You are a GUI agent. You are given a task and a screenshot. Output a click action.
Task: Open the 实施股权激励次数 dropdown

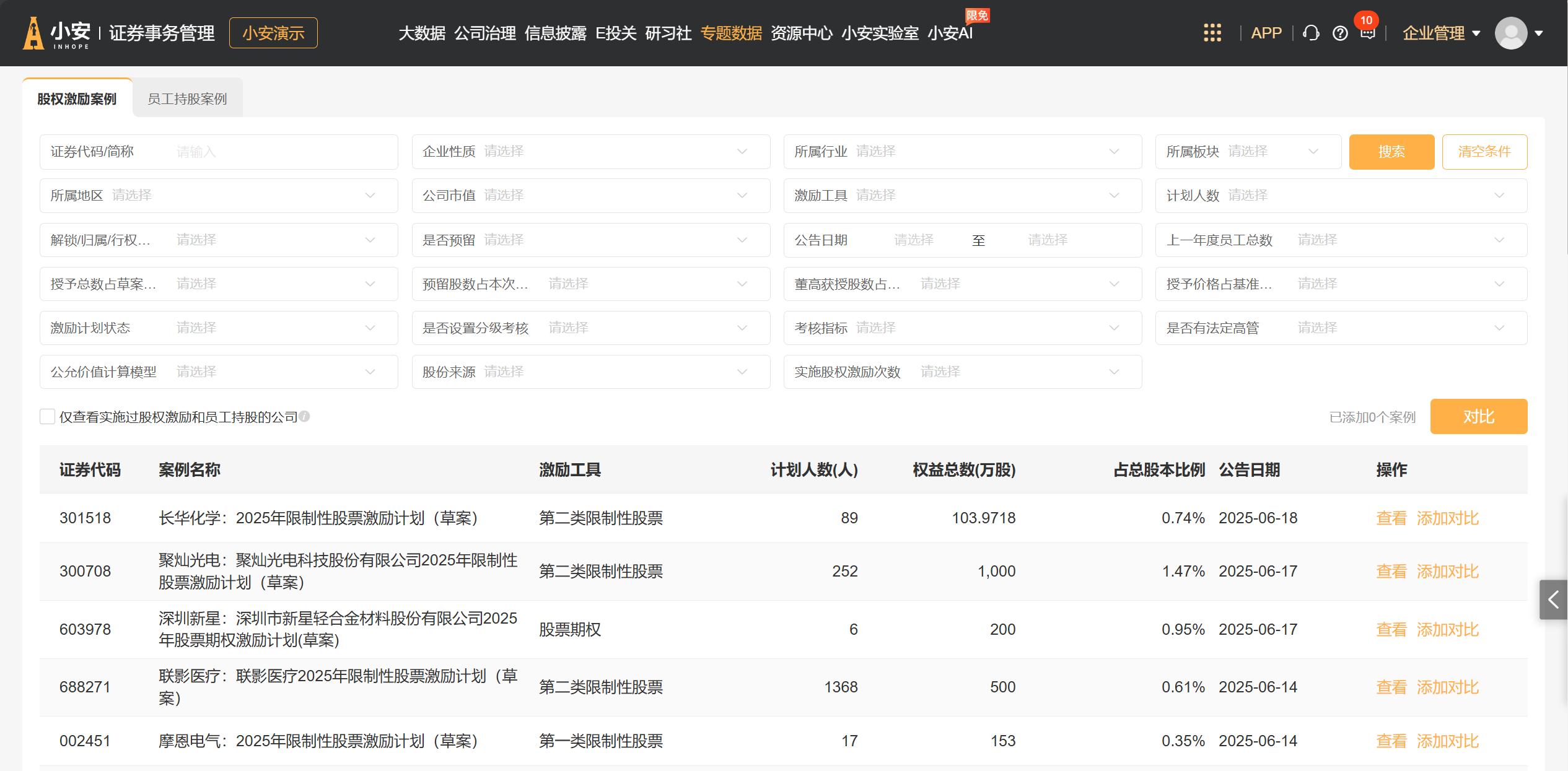click(x=962, y=372)
